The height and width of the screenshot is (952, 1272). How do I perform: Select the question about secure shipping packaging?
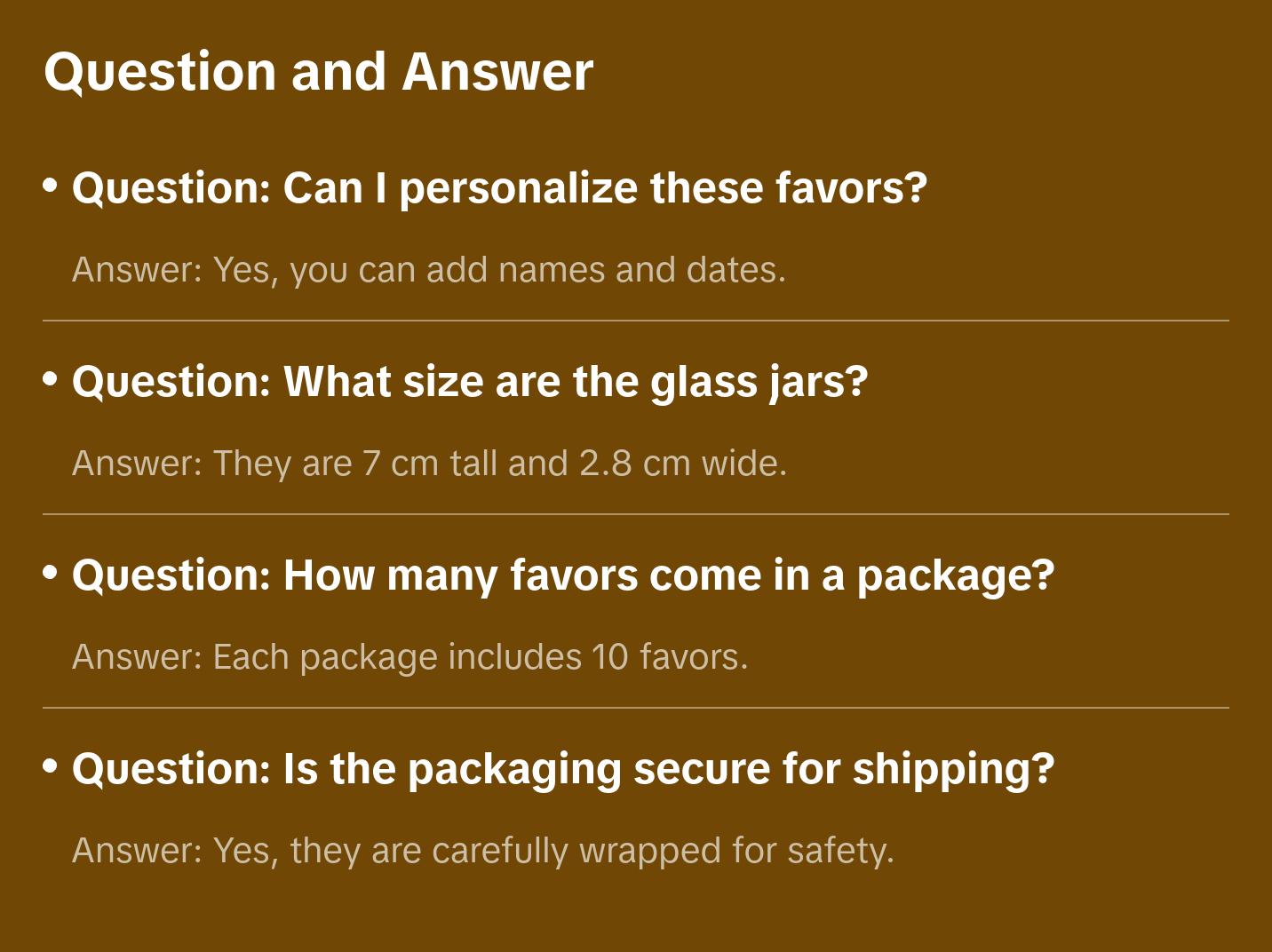562,769
